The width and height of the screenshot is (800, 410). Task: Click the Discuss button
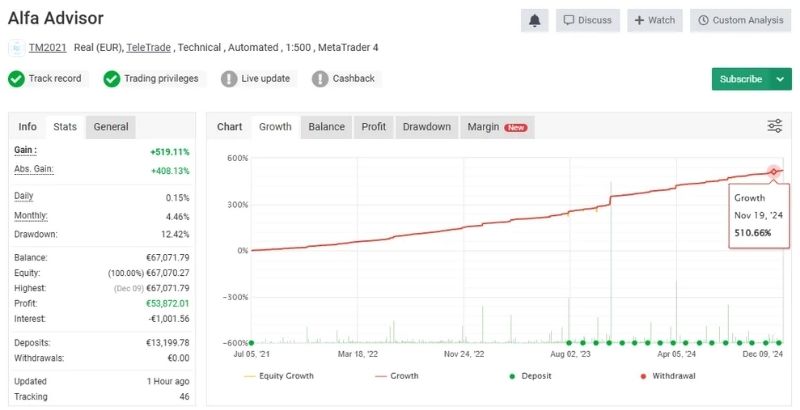coord(588,20)
